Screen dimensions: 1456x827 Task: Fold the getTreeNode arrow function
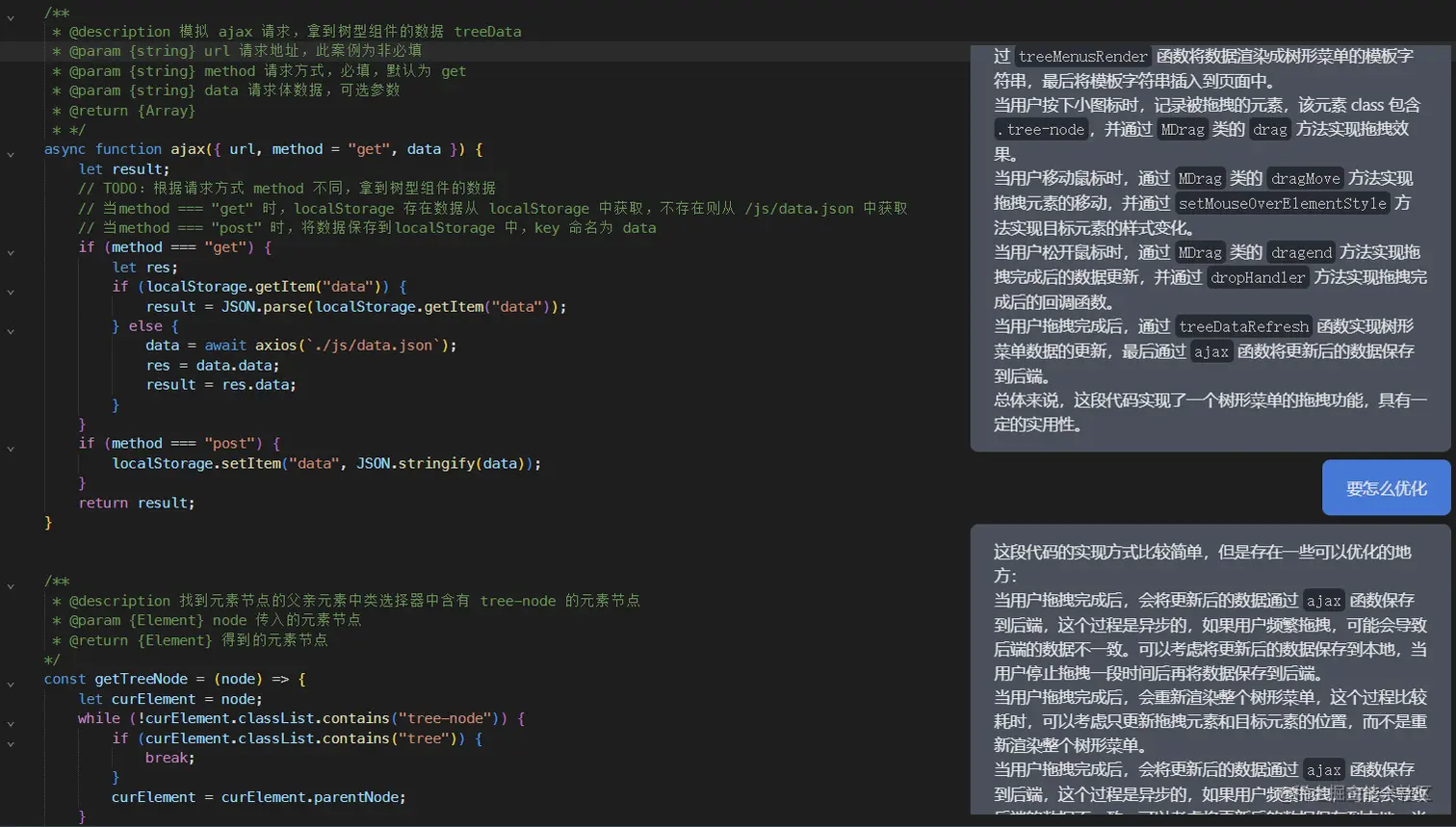click(x=11, y=685)
